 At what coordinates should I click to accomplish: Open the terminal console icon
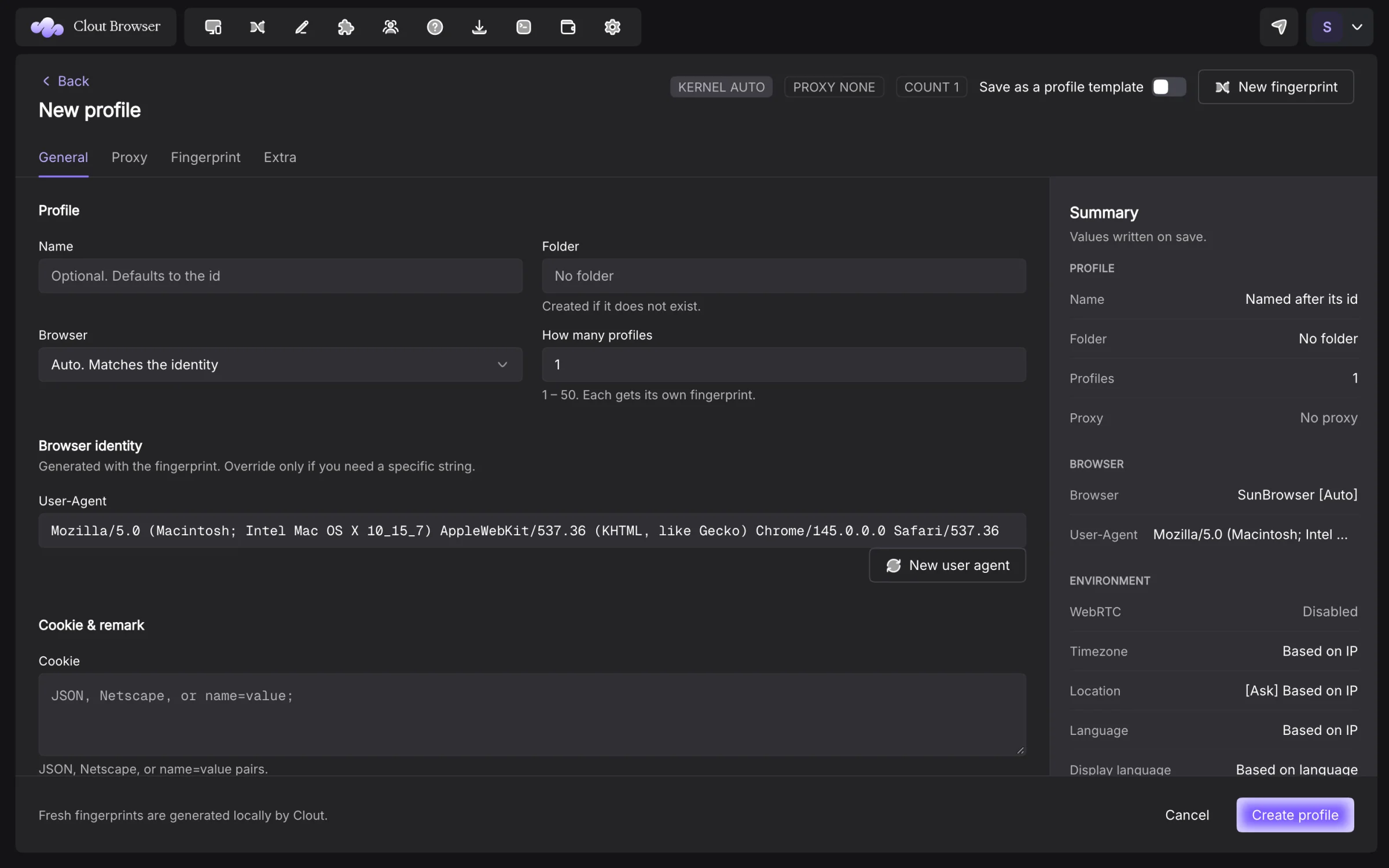(x=524, y=27)
